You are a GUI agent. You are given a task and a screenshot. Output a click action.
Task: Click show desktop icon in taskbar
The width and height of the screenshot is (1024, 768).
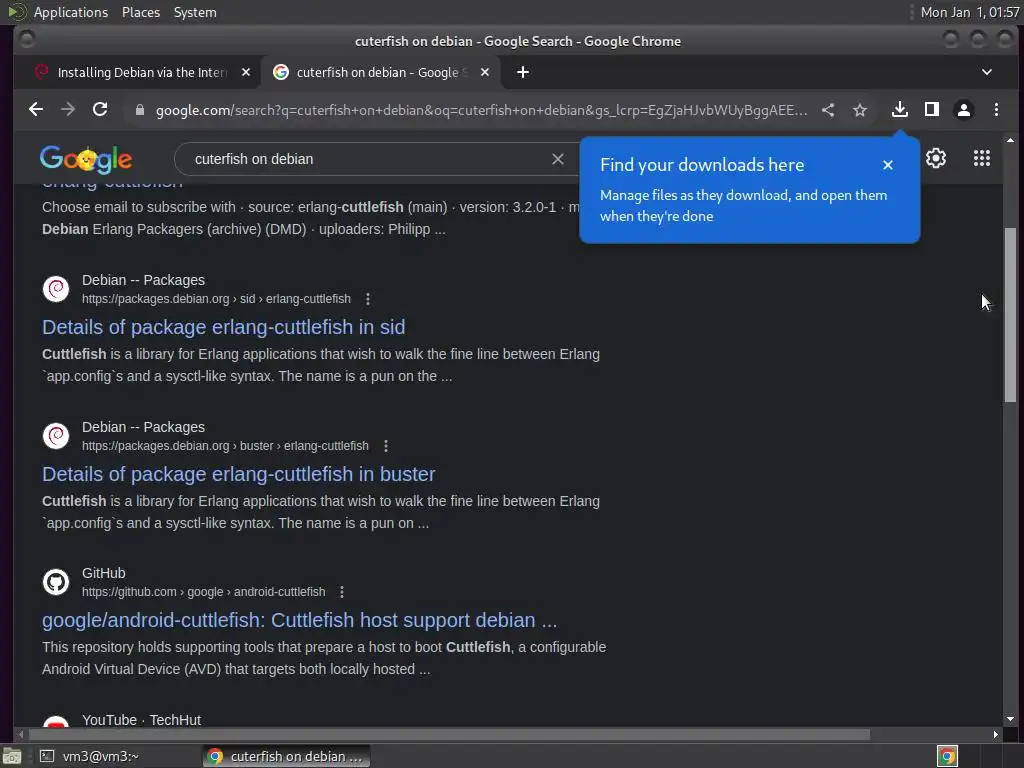[12, 756]
